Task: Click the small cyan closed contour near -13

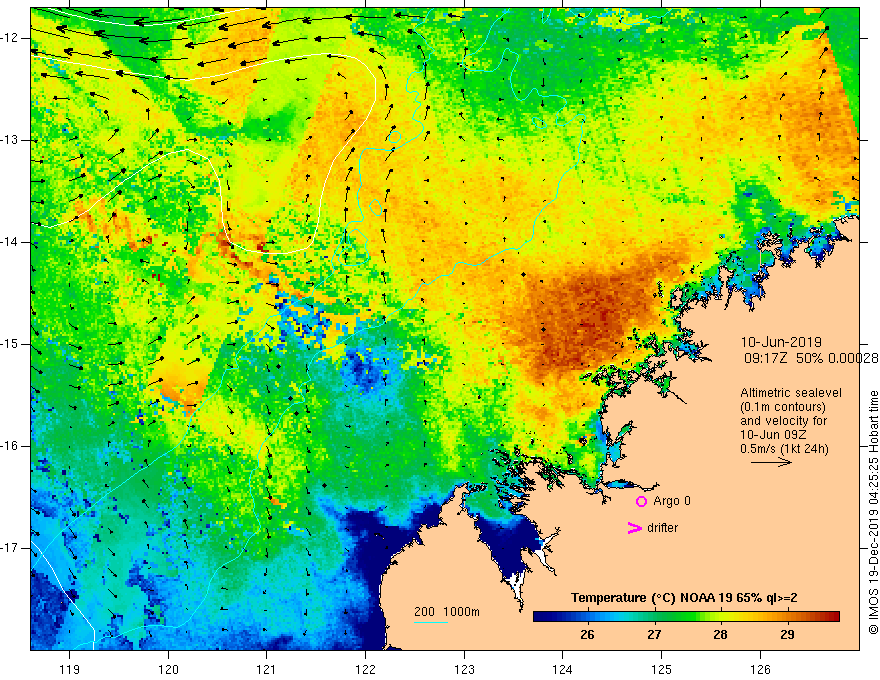Action: pos(395,136)
